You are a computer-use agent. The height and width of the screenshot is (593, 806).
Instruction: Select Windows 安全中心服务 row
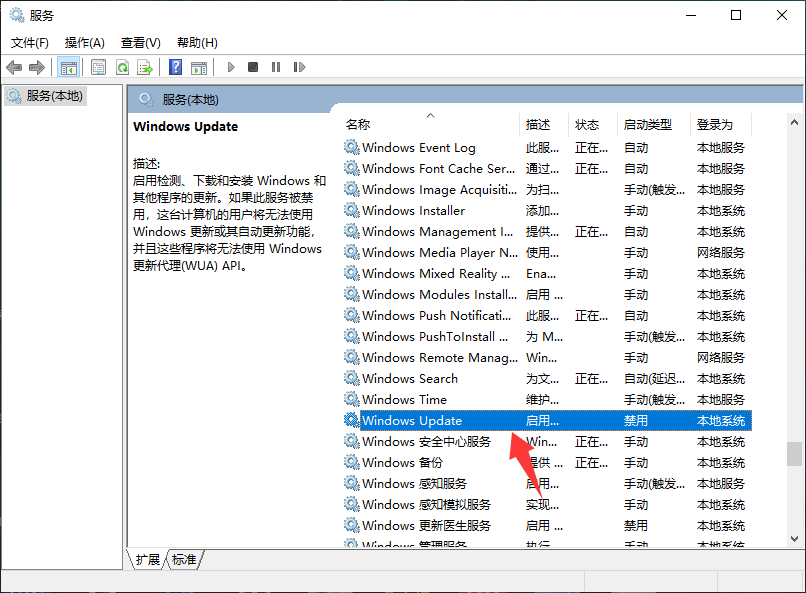pyautogui.click(x=547, y=441)
